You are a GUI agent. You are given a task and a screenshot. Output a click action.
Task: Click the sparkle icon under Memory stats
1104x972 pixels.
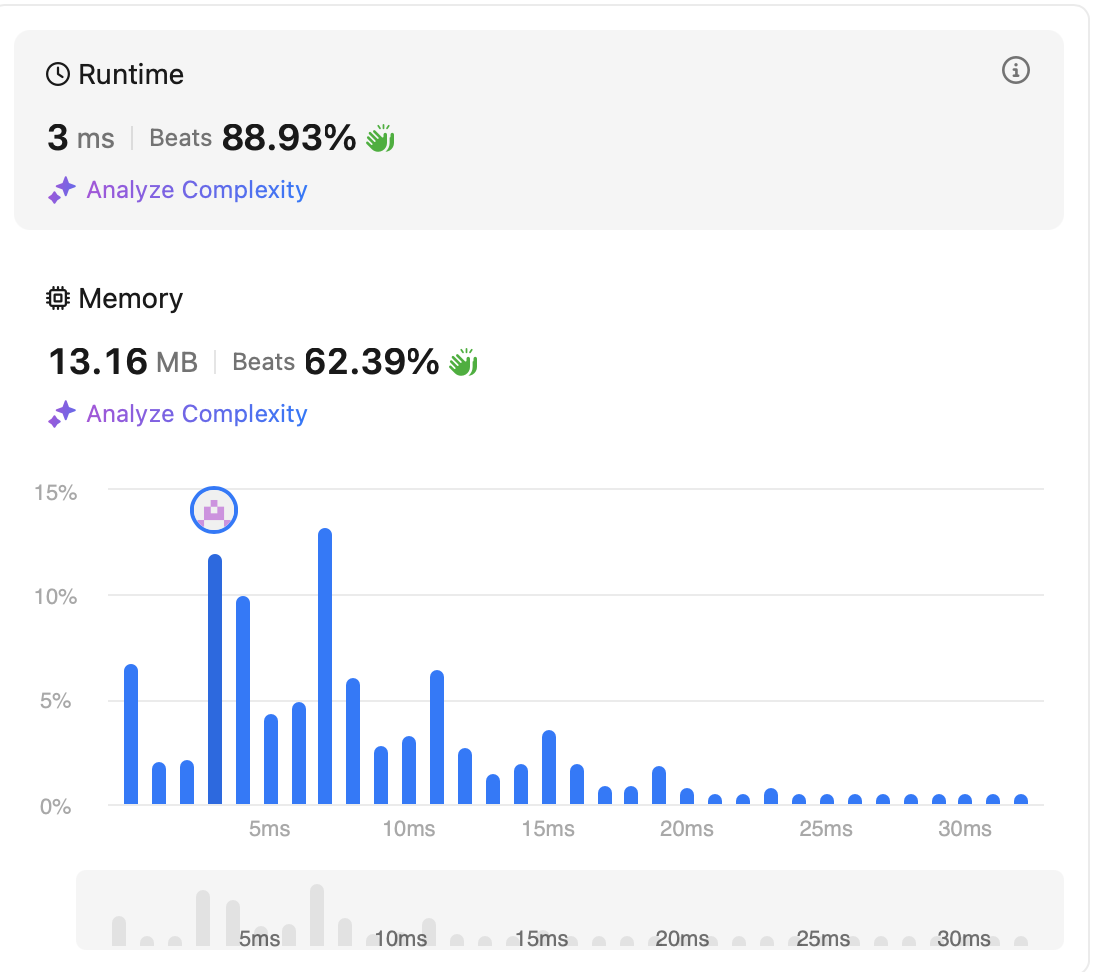[x=62, y=414]
